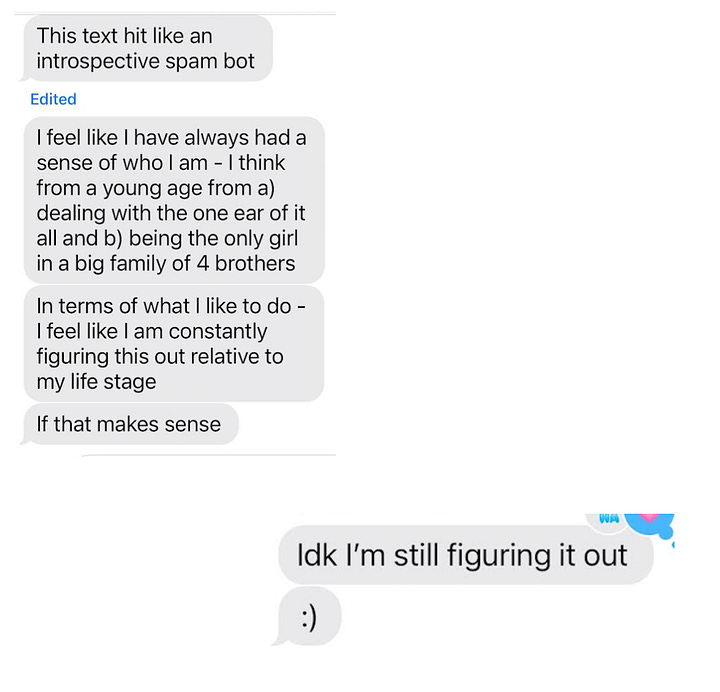Tap the pink heart tapback reaction
The image size is (720, 692).
coord(651,523)
